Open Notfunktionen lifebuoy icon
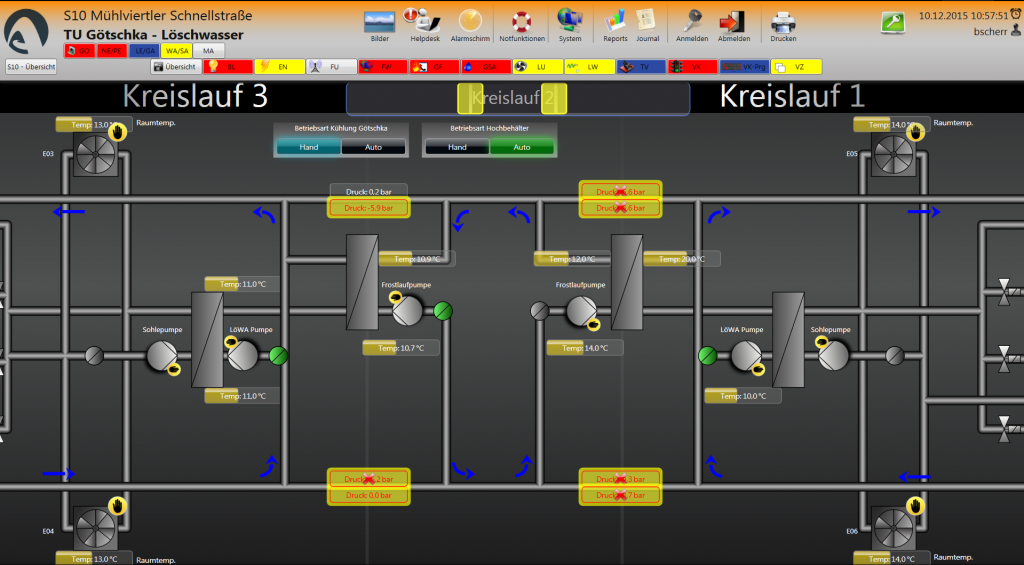Screen dimensions: 1024x565 tap(521, 22)
